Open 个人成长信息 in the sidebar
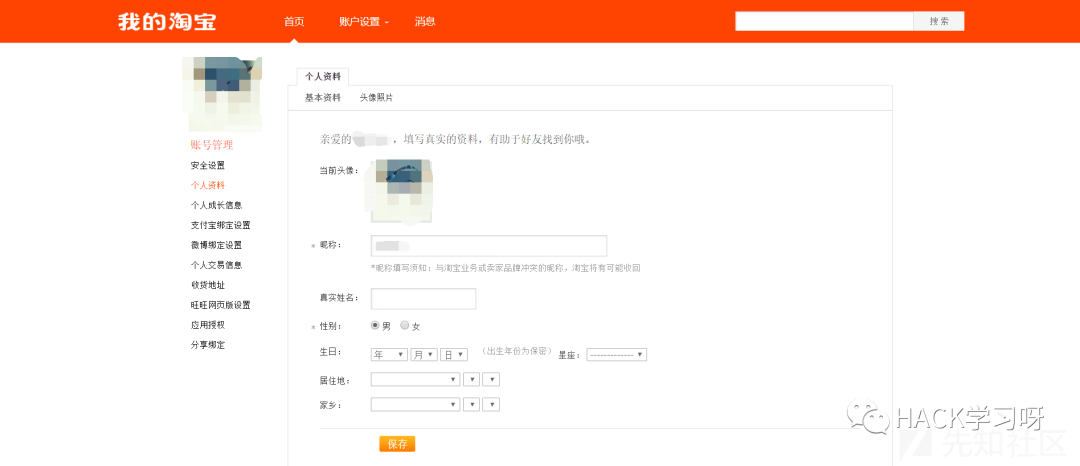Image resolution: width=1080 pixels, height=466 pixels. (x=216, y=205)
